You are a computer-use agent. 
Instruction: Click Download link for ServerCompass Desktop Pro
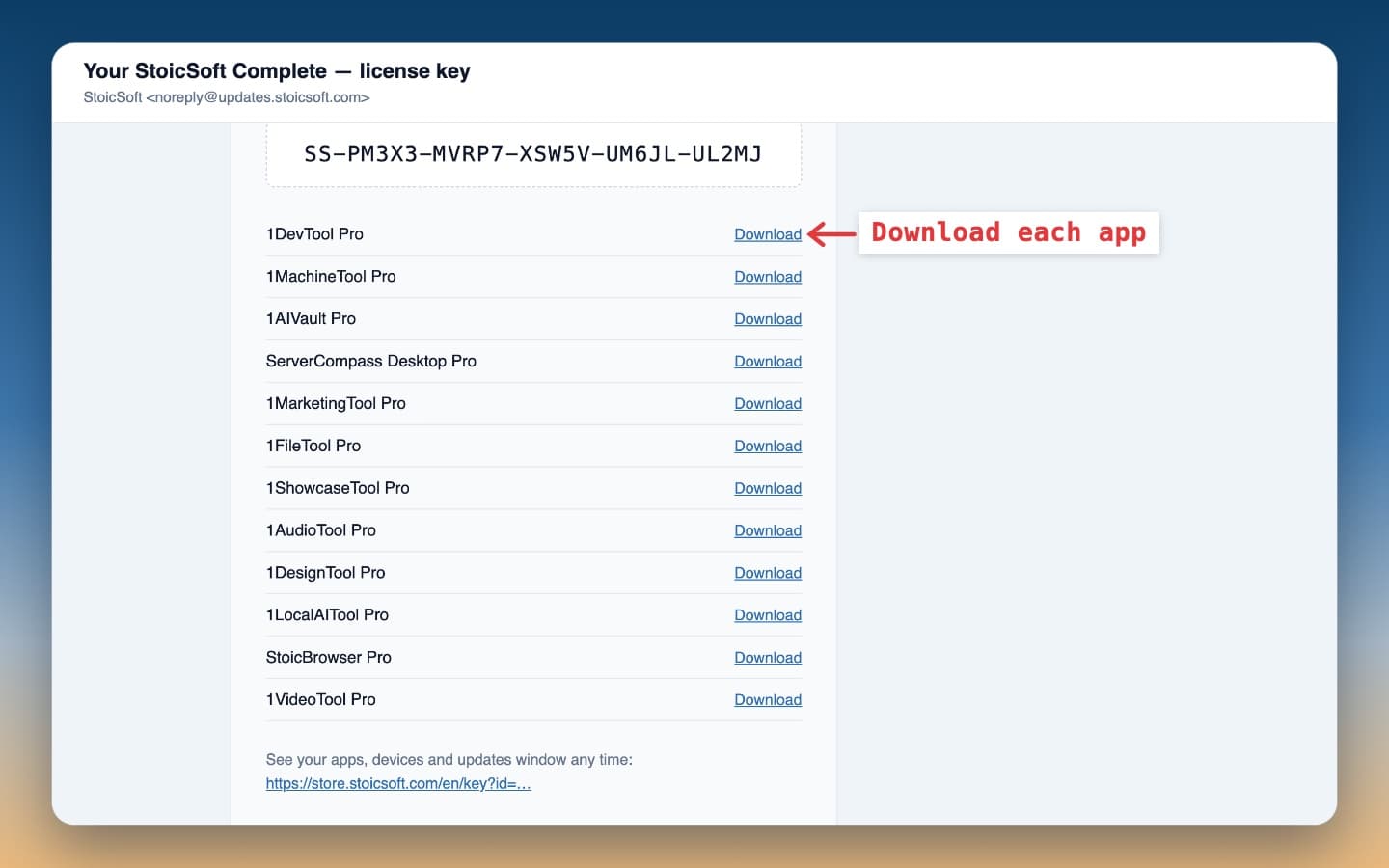click(768, 362)
